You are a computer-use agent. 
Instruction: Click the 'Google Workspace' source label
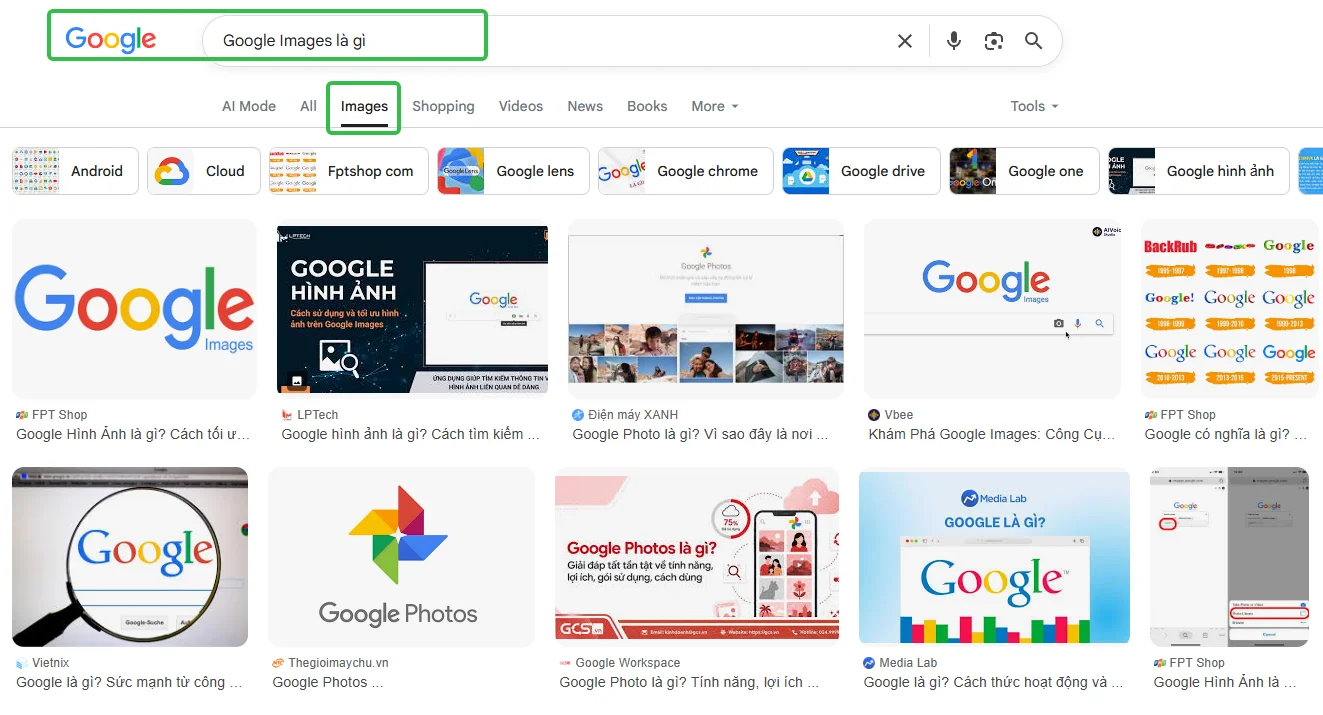(x=628, y=662)
